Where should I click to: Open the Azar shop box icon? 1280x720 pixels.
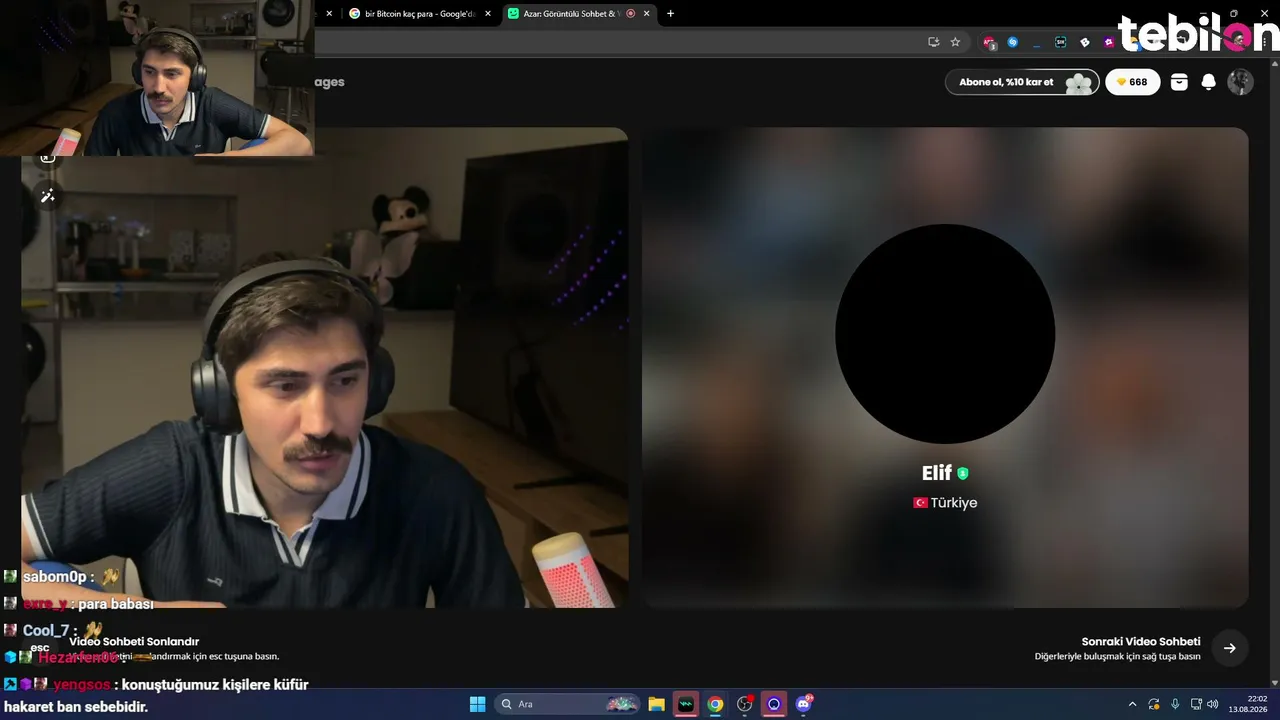point(1179,82)
